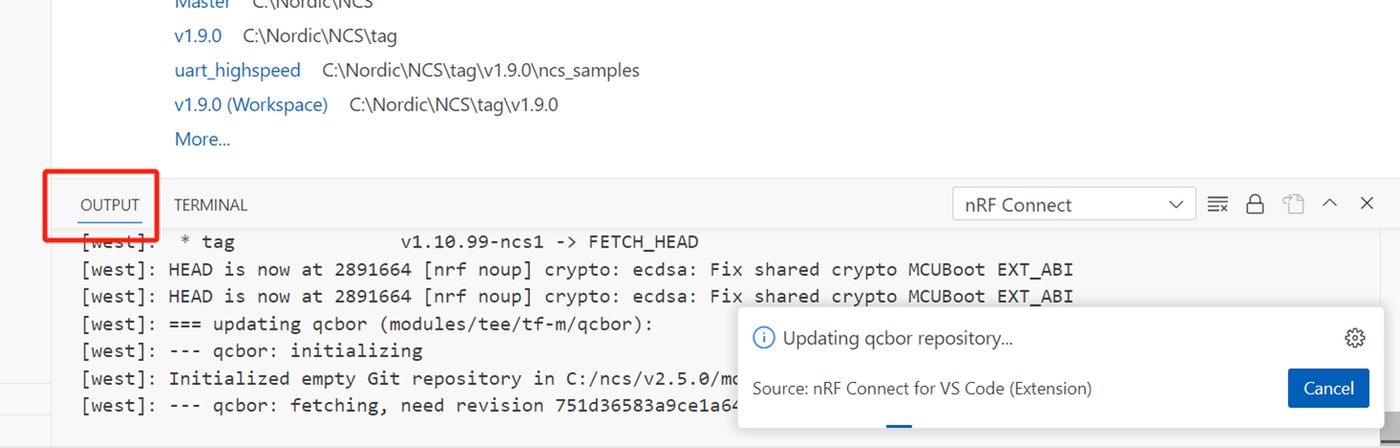Click the info icon in the notification
Image resolution: width=1400 pixels, height=448 pixels.
763,338
